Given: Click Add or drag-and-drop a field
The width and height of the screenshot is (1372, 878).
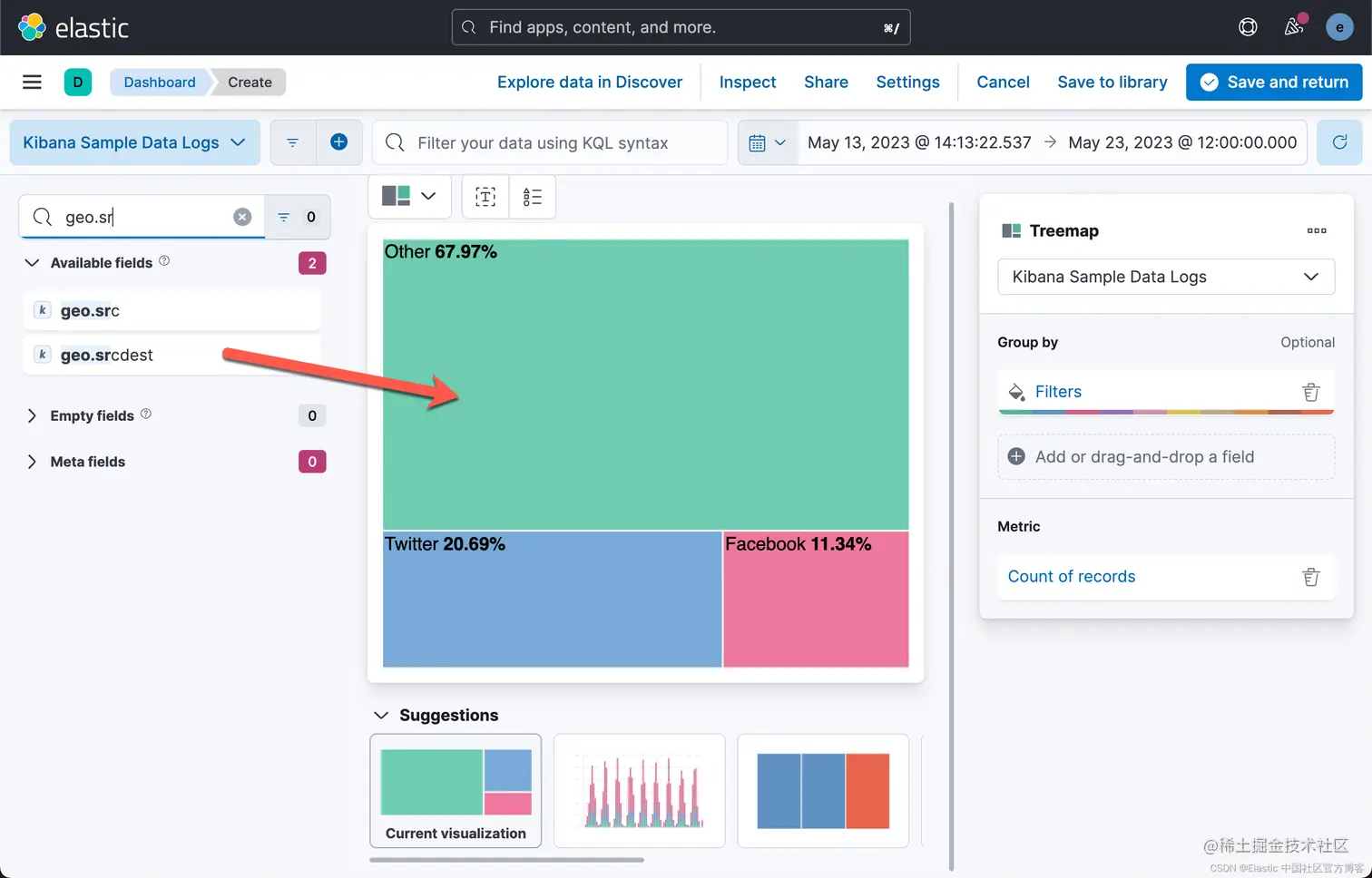Looking at the screenshot, I should (x=1166, y=457).
